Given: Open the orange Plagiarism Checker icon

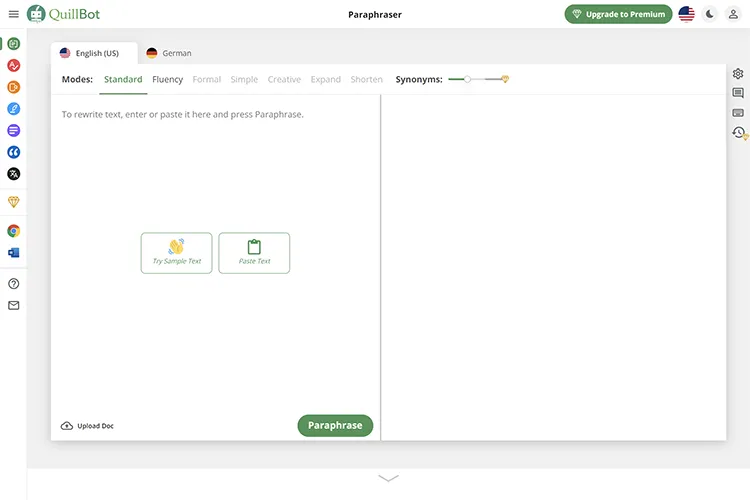Looking at the screenshot, I should (13, 87).
